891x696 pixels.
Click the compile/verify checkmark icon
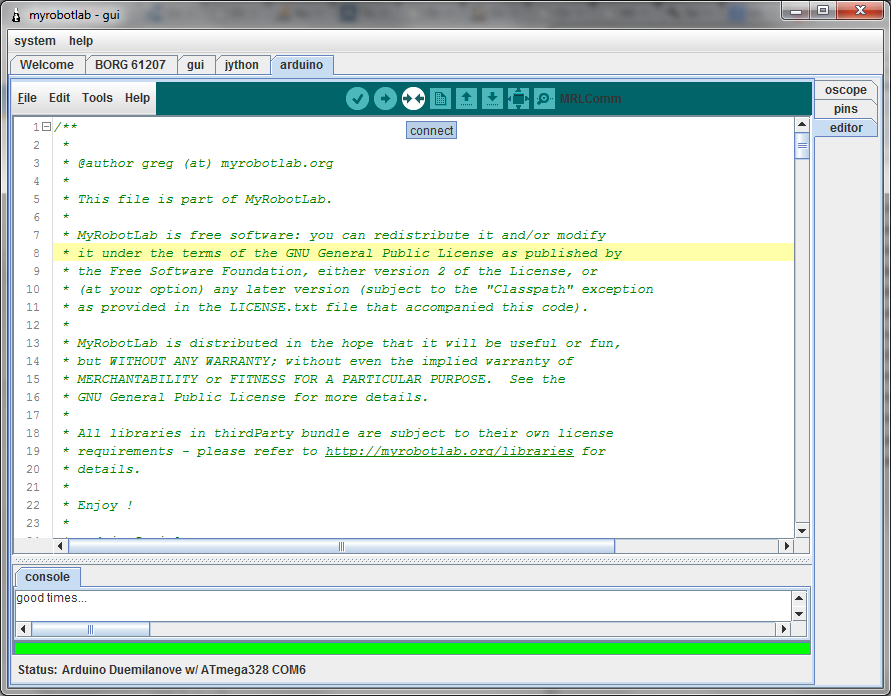point(357,99)
